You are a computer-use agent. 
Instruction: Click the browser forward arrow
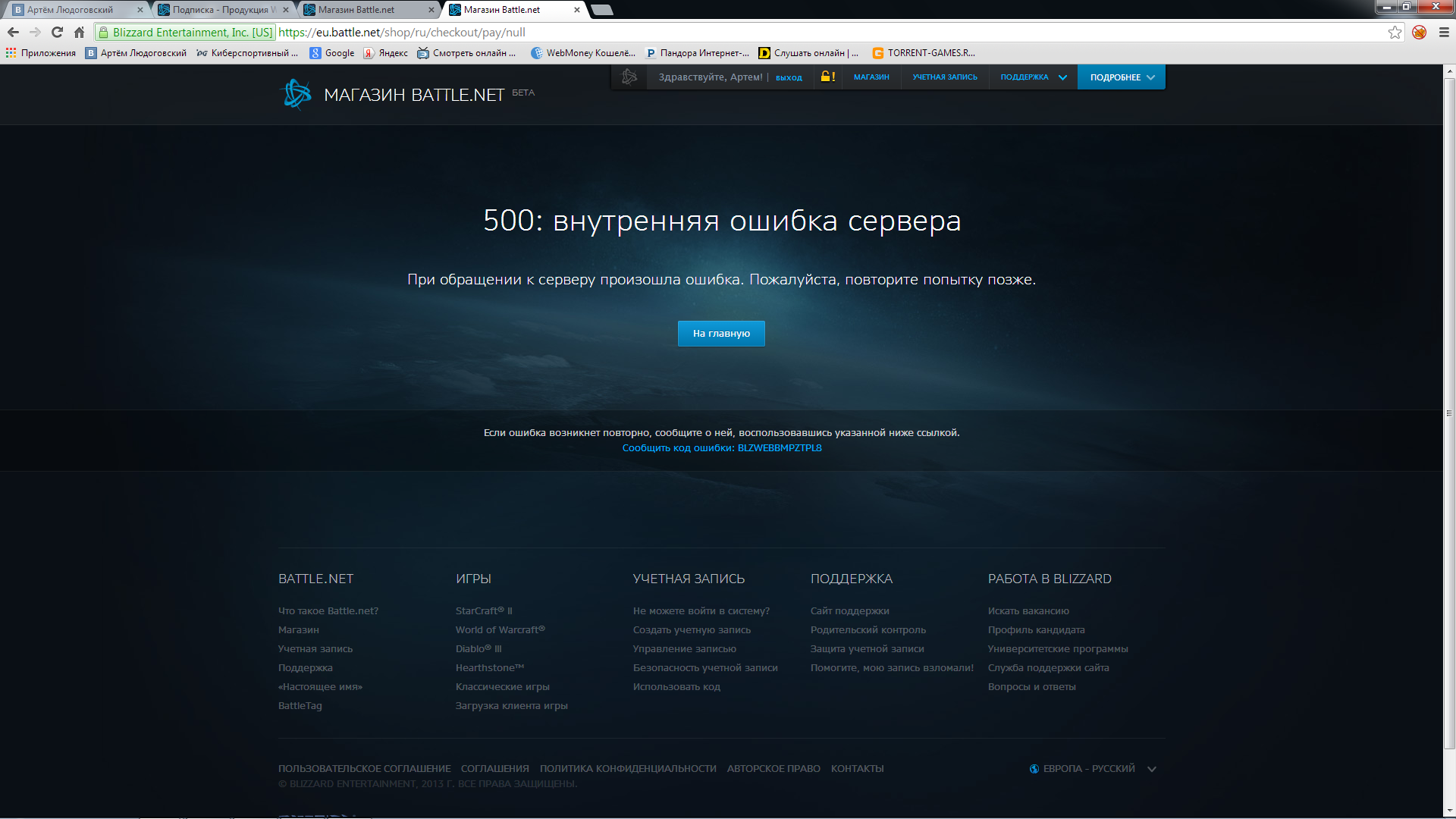(x=35, y=33)
